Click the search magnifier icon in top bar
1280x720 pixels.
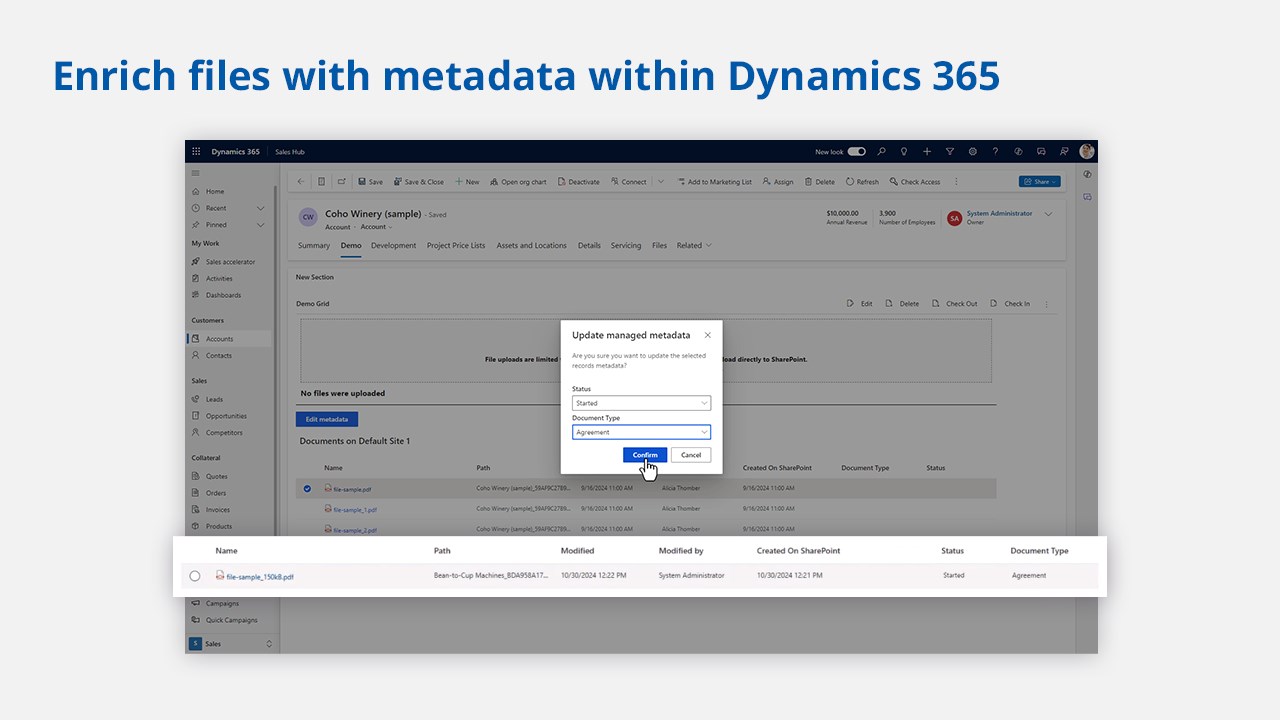pyautogui.click(x=881, y=152)
